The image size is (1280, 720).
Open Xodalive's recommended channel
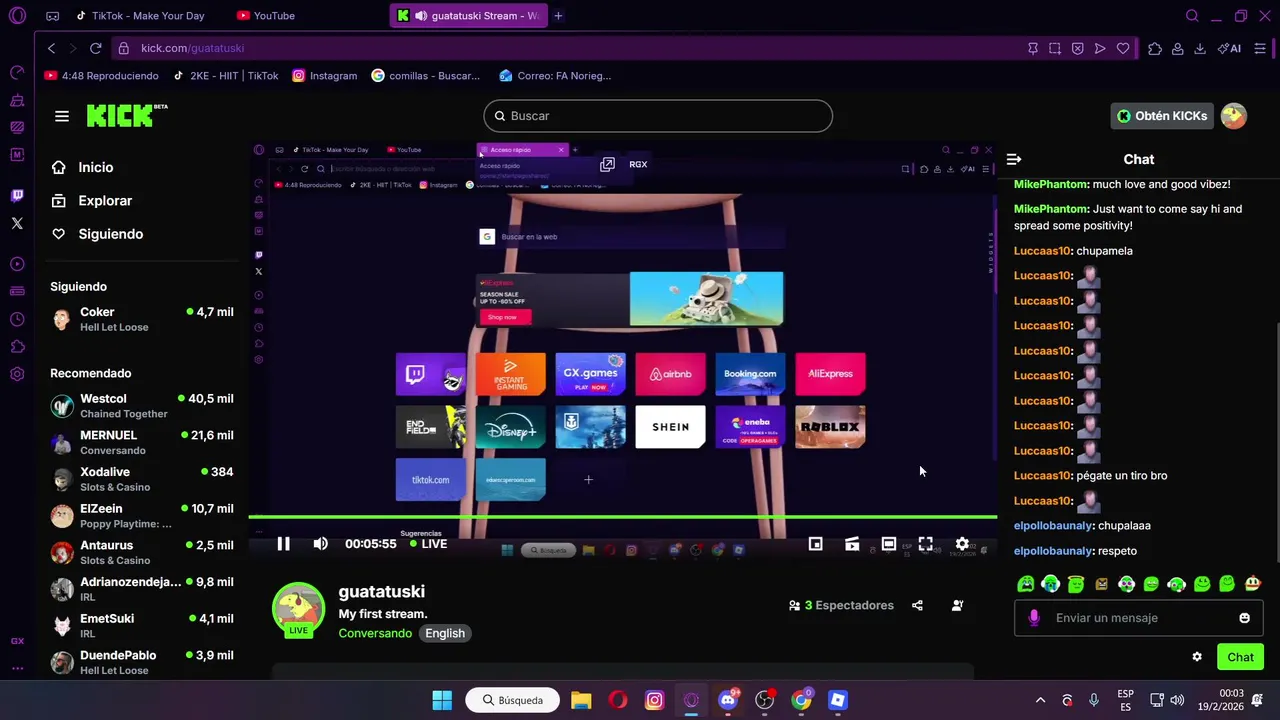pos(142,479)
